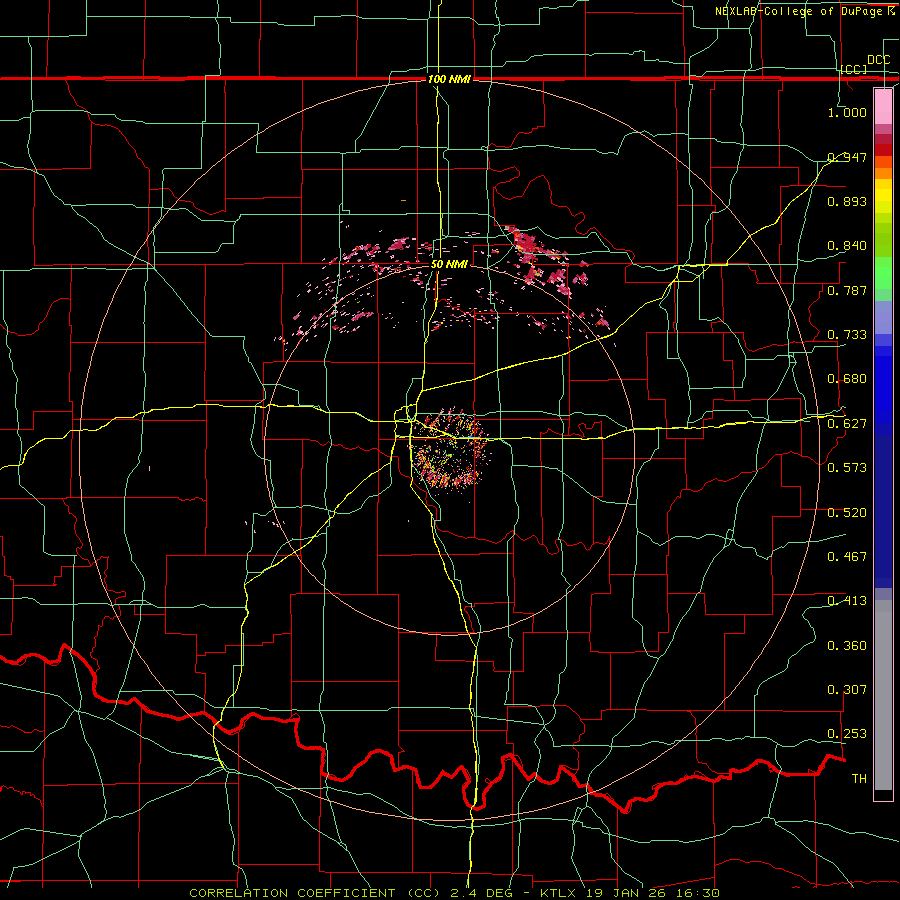
Task: Click the multicolored radar echo cluster at map center
Action: point(451,449)
